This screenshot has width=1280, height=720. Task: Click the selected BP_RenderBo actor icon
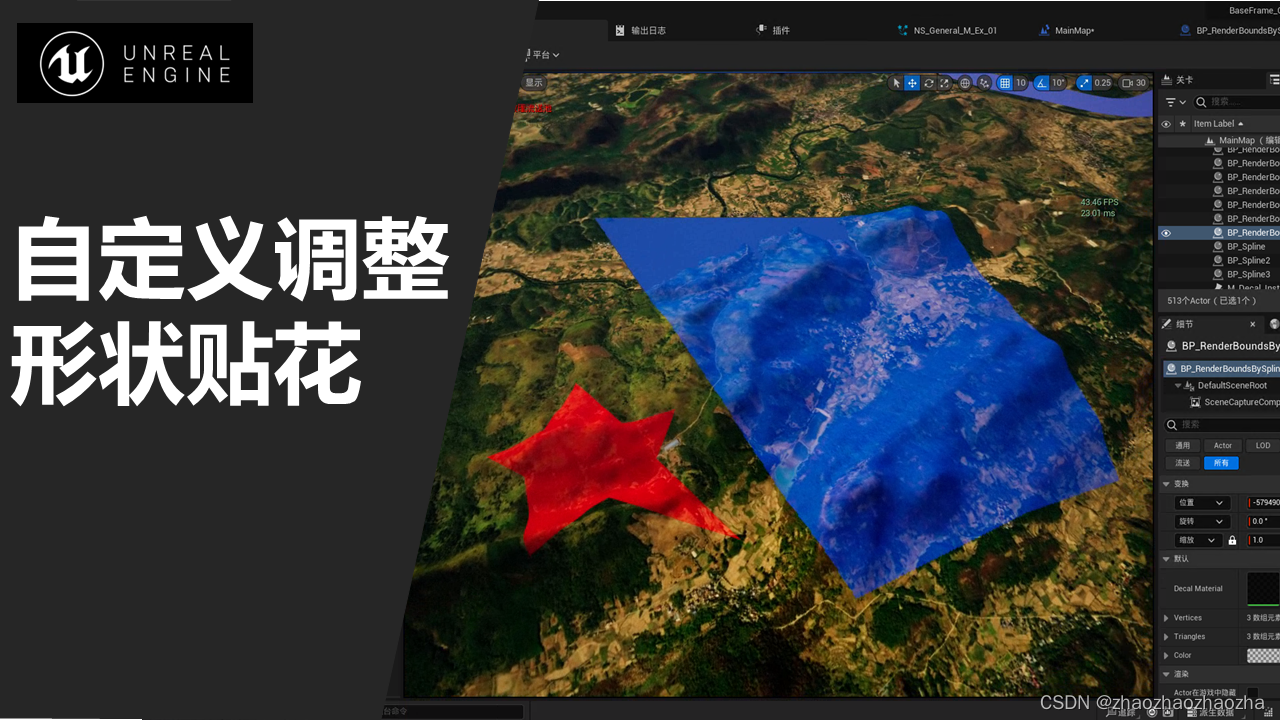pyautogui.click(x=1218, y=233)
